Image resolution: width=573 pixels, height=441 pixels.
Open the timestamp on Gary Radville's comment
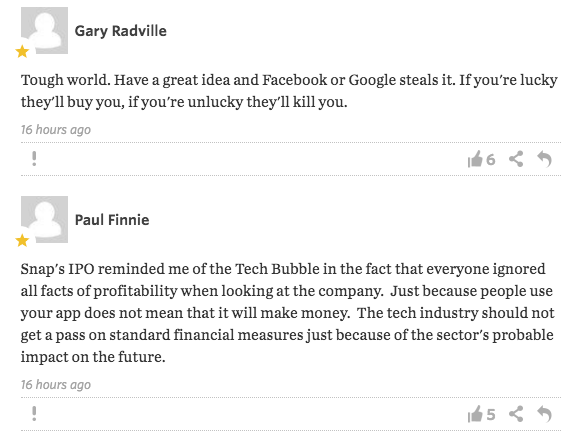coord(56,130)
